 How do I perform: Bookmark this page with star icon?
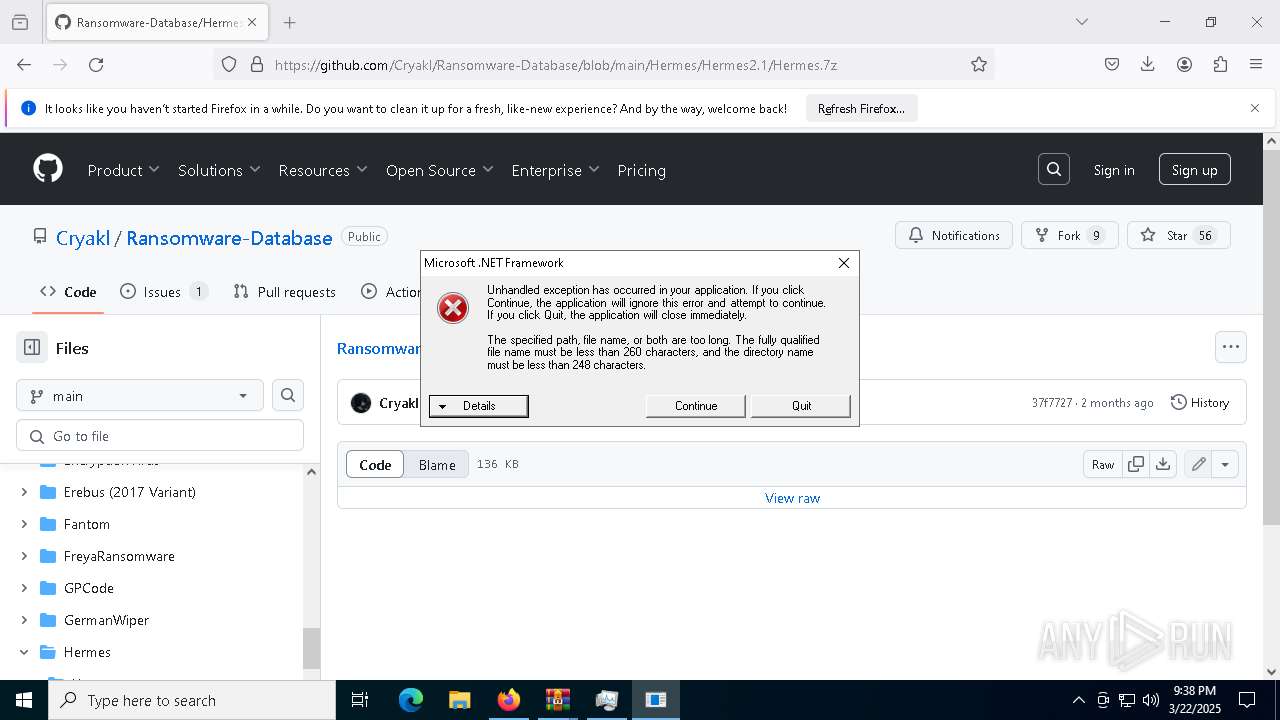coord(979,64)
